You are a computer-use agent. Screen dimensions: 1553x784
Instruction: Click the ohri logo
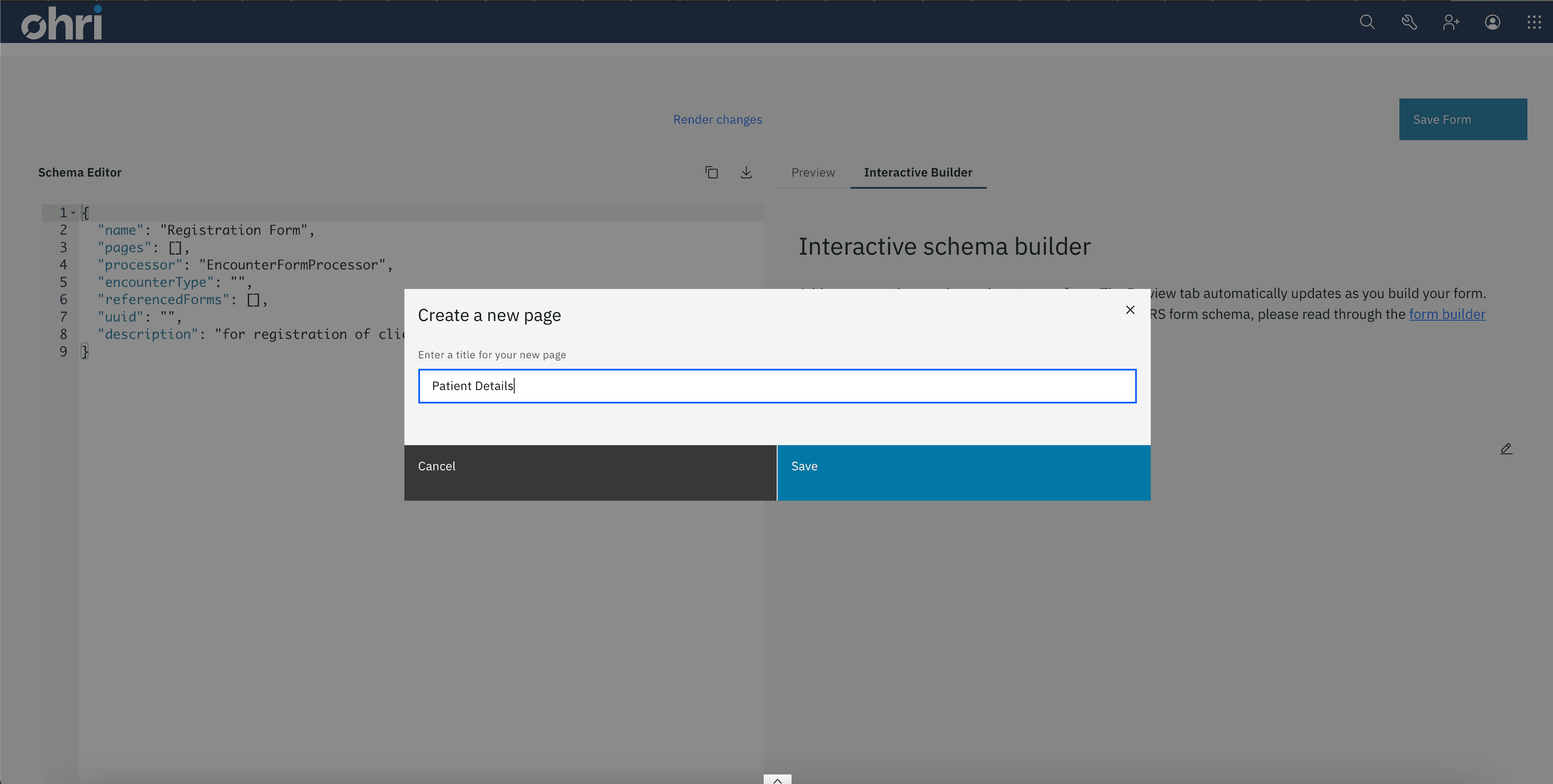pyautogui.click(x=62, y=23)
